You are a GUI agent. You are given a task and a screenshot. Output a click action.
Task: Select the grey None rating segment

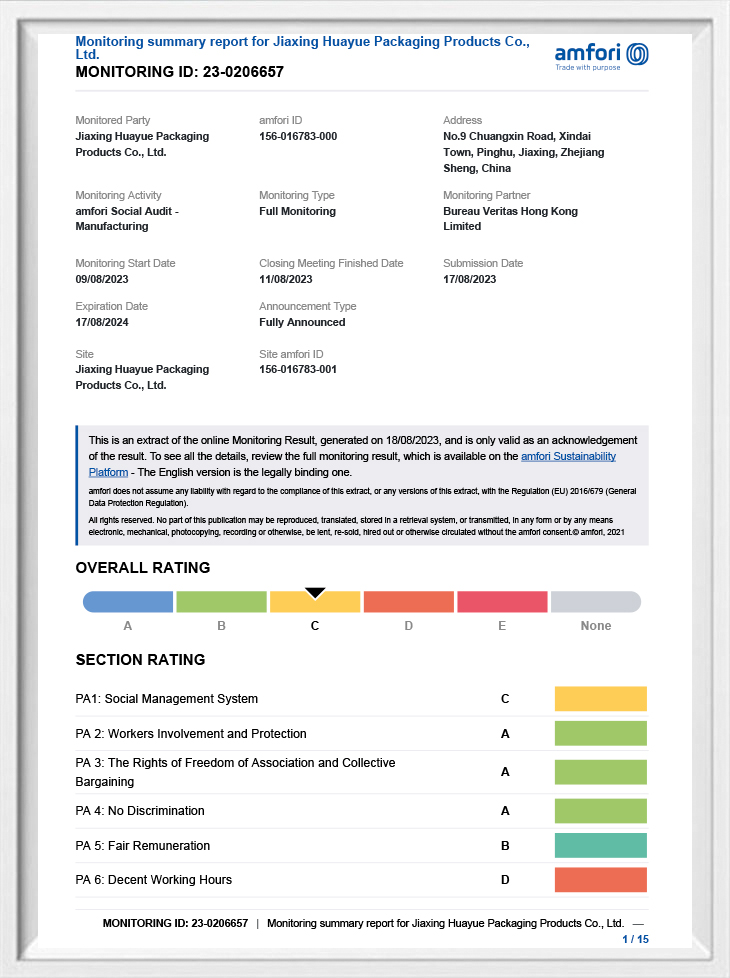point(596,602)
